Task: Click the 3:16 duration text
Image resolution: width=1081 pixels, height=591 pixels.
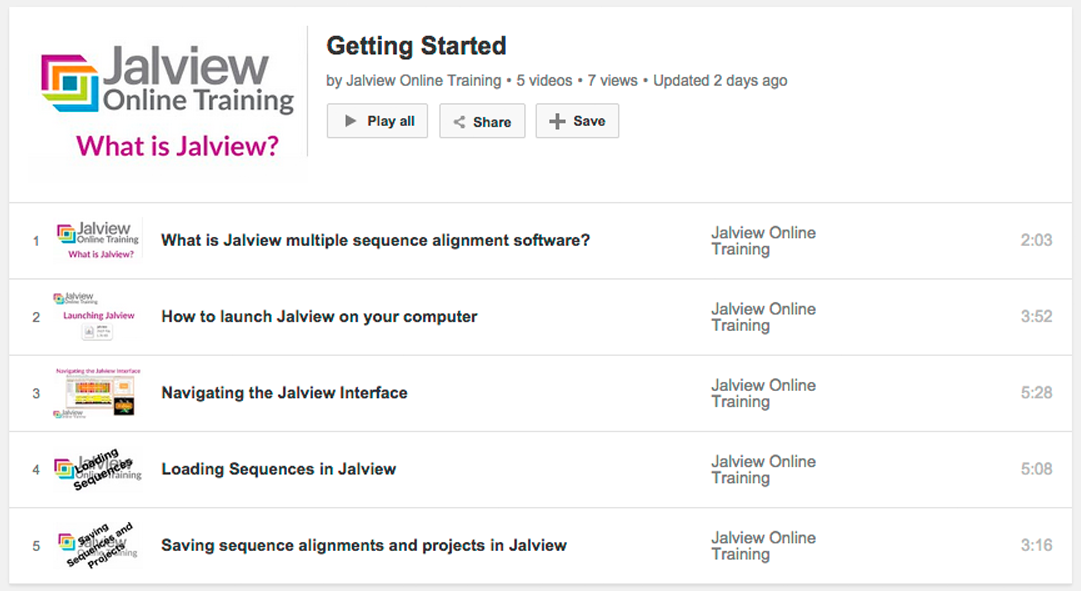Action: [x=1036, y=545]
